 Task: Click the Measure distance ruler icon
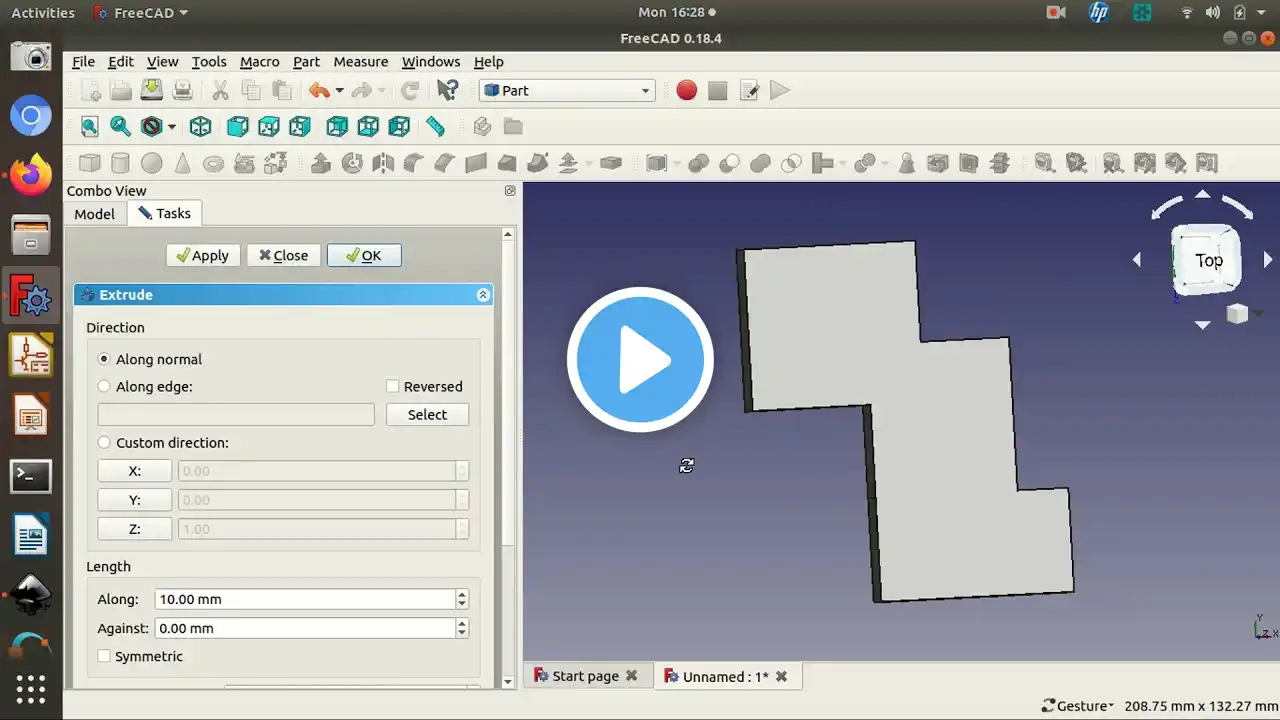pos(435,126)
